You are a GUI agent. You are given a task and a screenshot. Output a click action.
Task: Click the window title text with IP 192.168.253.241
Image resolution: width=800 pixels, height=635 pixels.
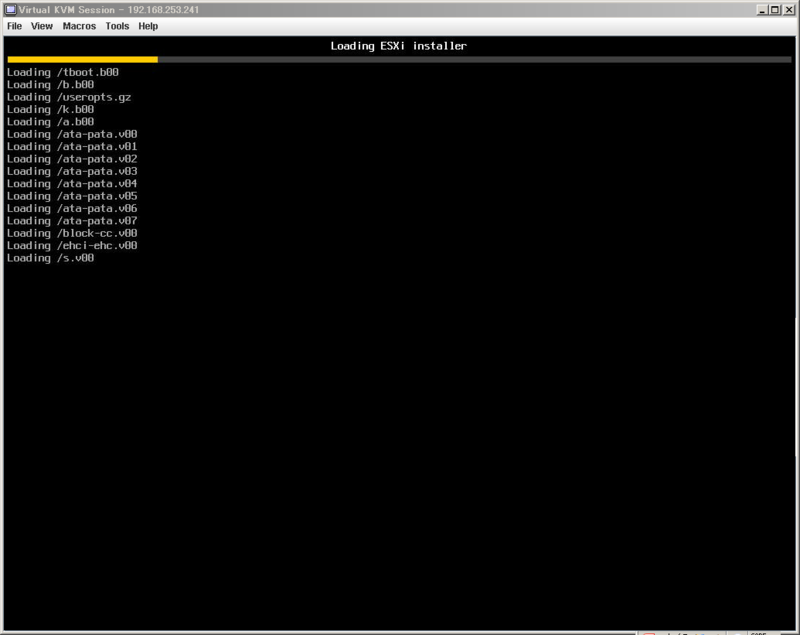[109, 10]
